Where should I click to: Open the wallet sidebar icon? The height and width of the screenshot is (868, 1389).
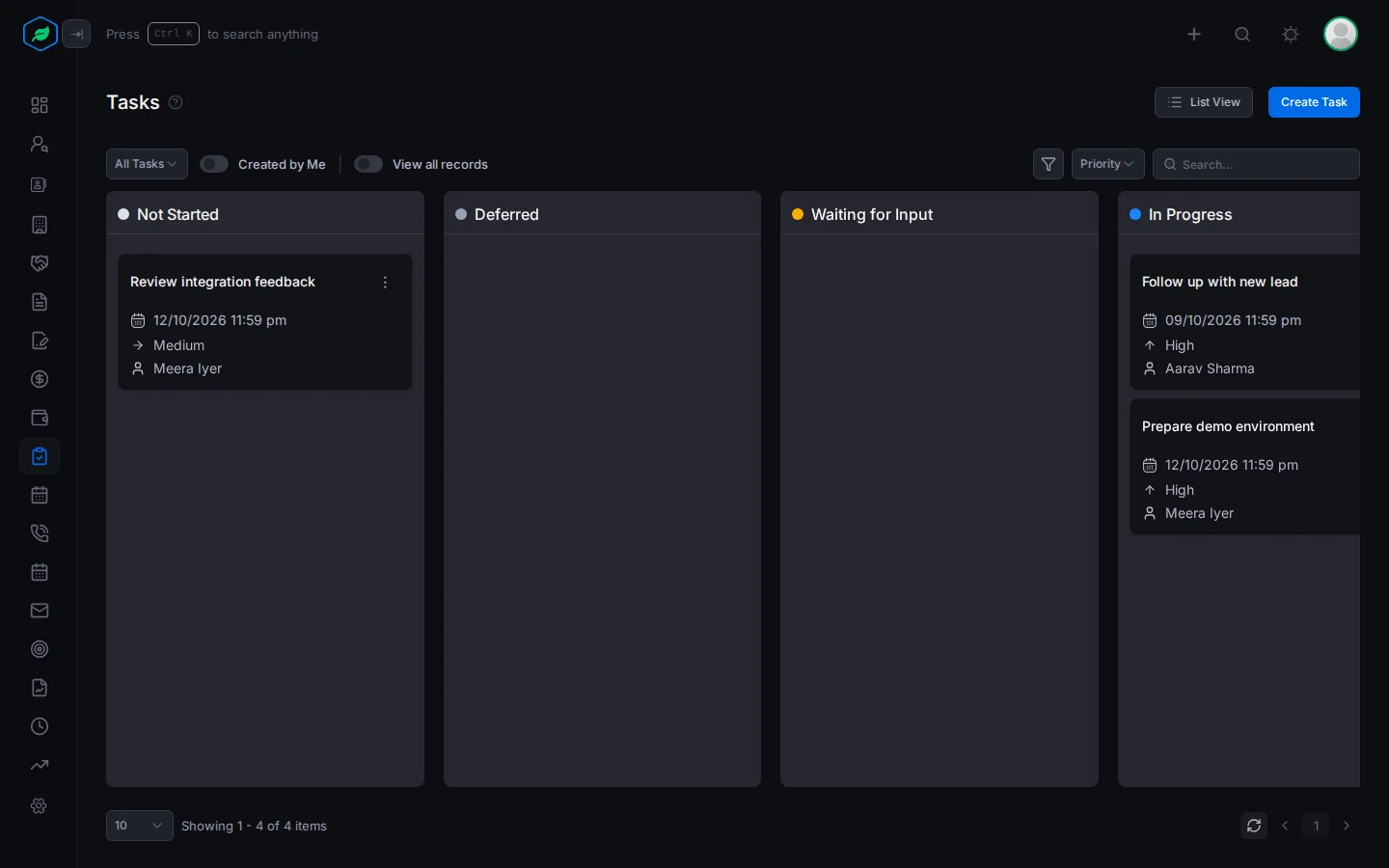pos(40,418)
